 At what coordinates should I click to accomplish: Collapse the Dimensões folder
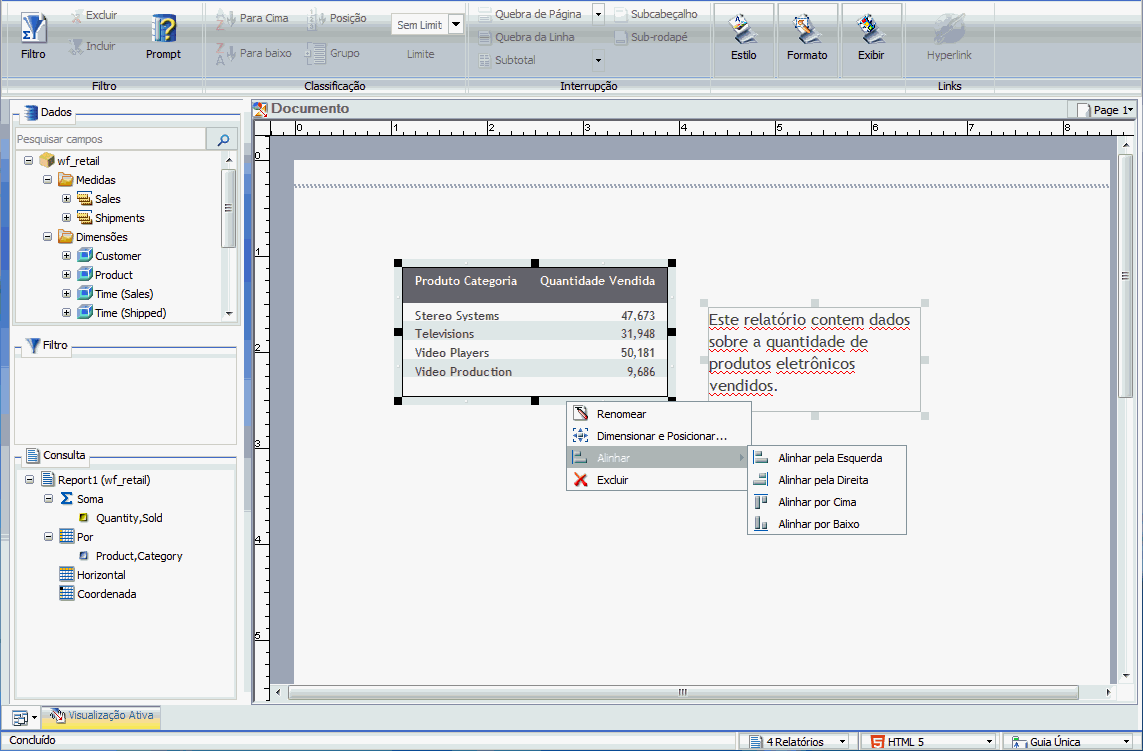coord(47,236)
